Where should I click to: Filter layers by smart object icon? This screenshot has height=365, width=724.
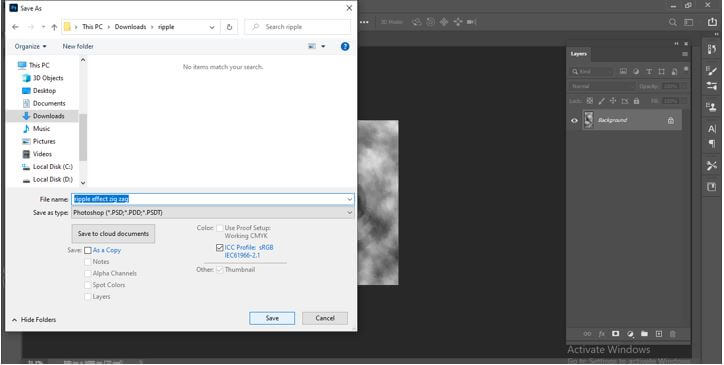(x=675, y=72)
